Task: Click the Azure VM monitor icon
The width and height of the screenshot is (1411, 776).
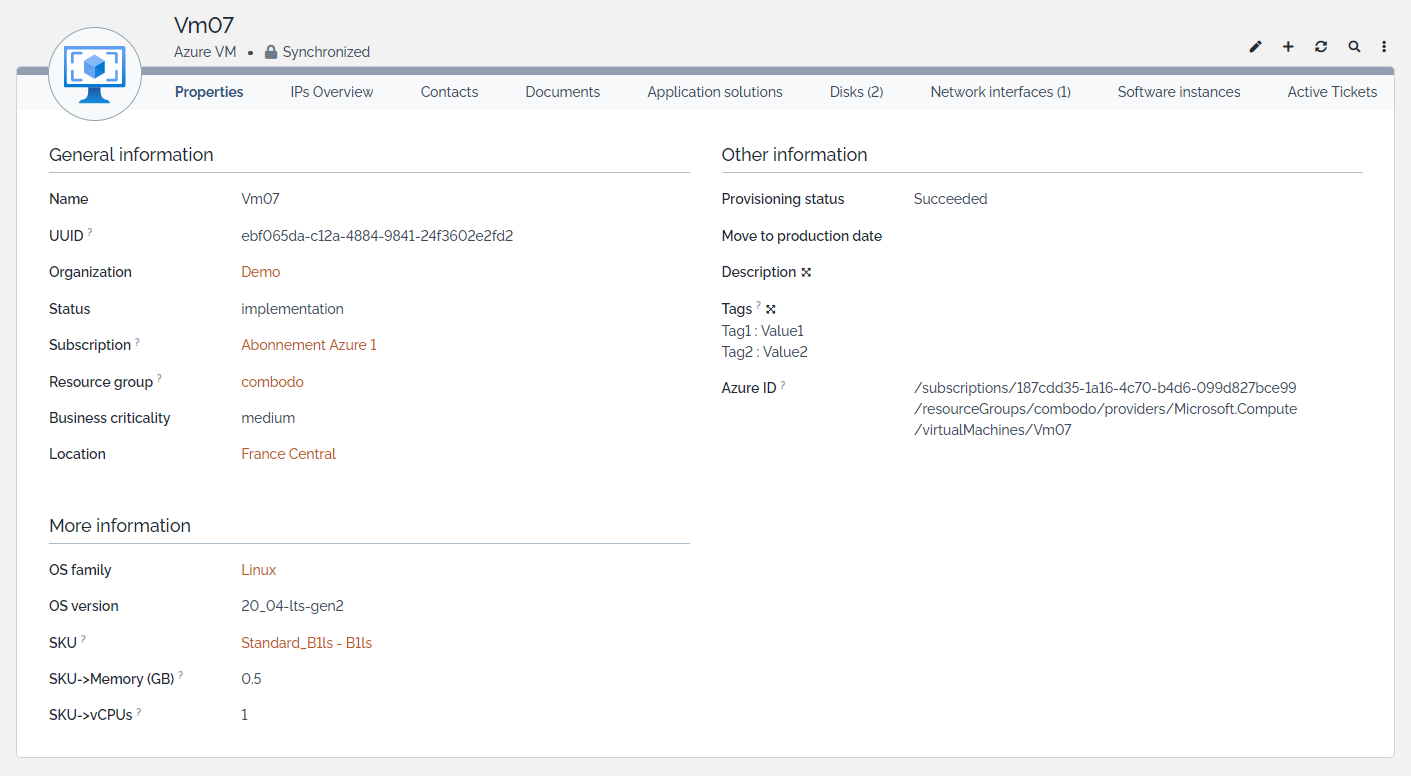Action: click(x=95, y=74)
